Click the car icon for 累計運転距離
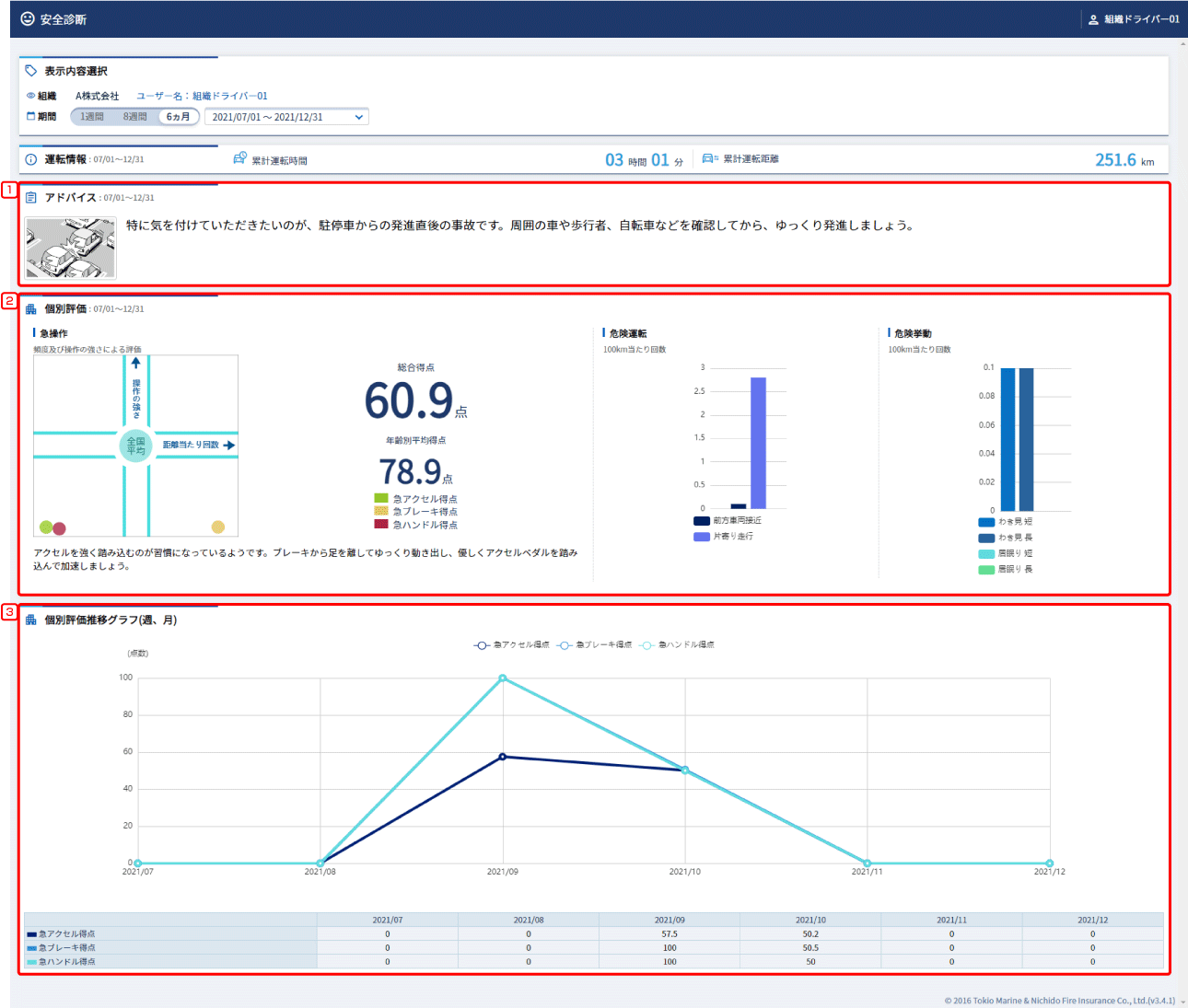The width and height of the screenshot is (1188, 1008). 709,159
